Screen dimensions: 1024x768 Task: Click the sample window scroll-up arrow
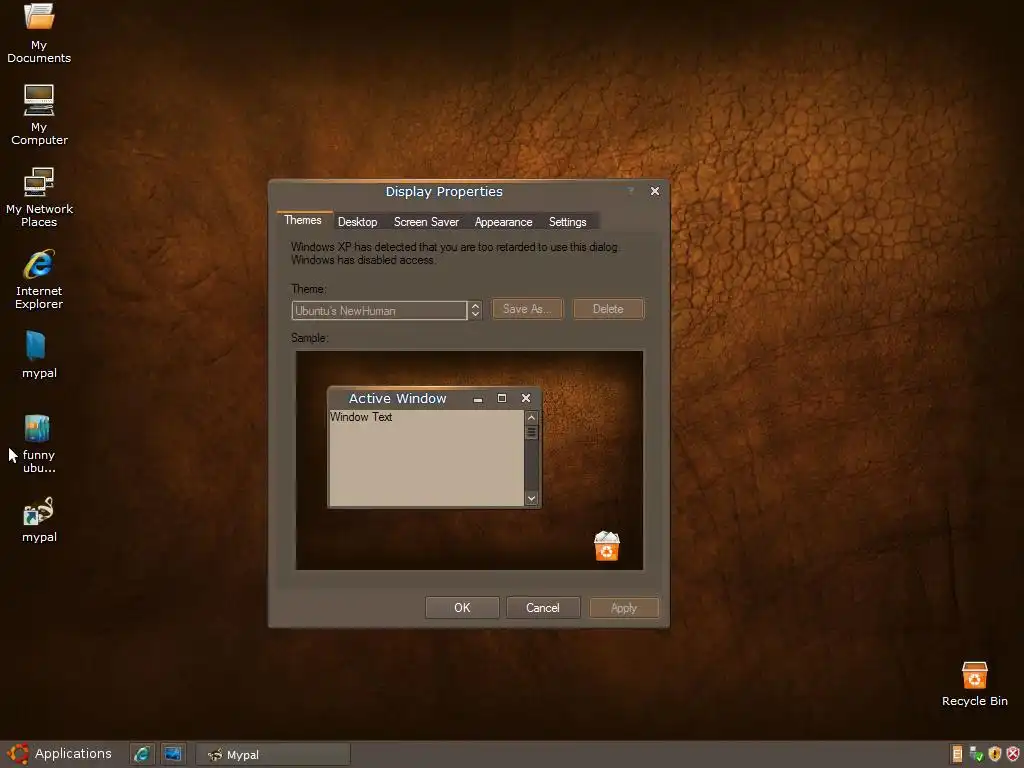point(532,417)
